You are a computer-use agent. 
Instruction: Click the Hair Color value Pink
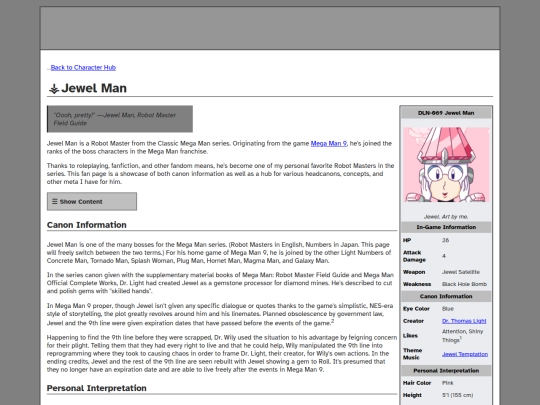coord(448,383)
